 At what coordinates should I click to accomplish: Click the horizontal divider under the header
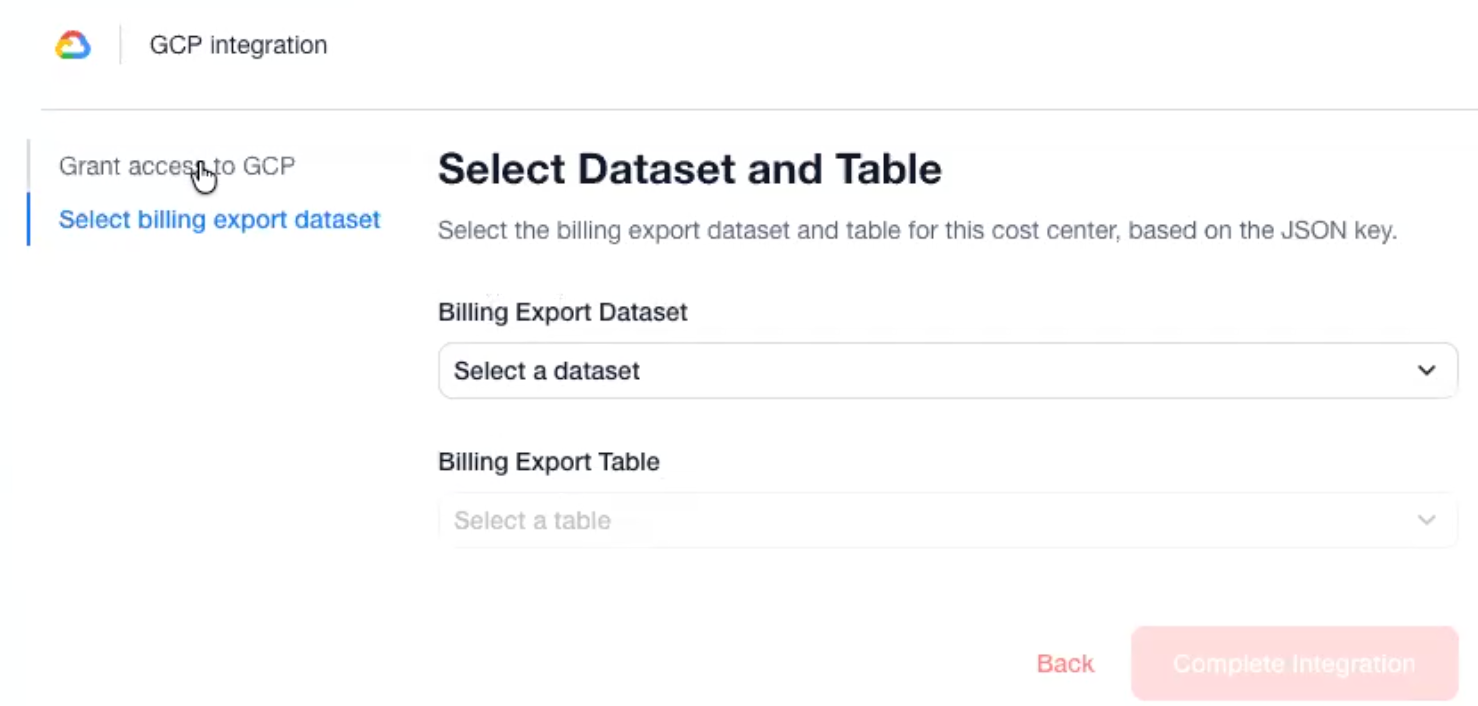(x=758, y=109)
